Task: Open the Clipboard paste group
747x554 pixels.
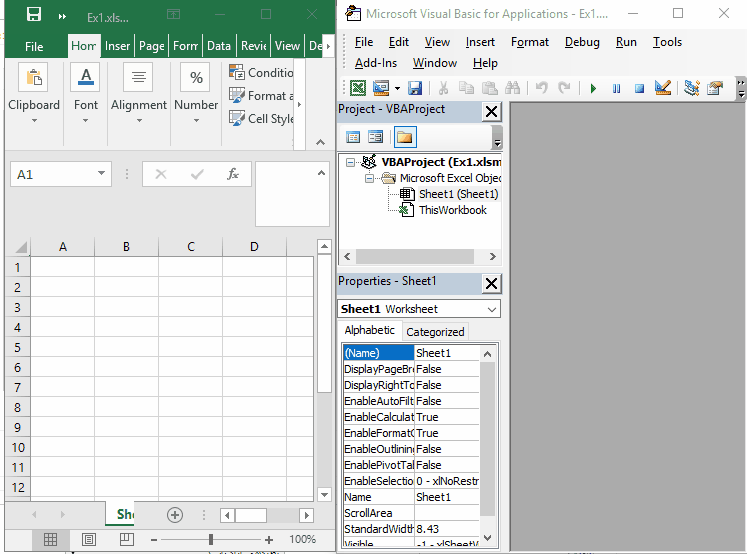Action: pos(34,92)
